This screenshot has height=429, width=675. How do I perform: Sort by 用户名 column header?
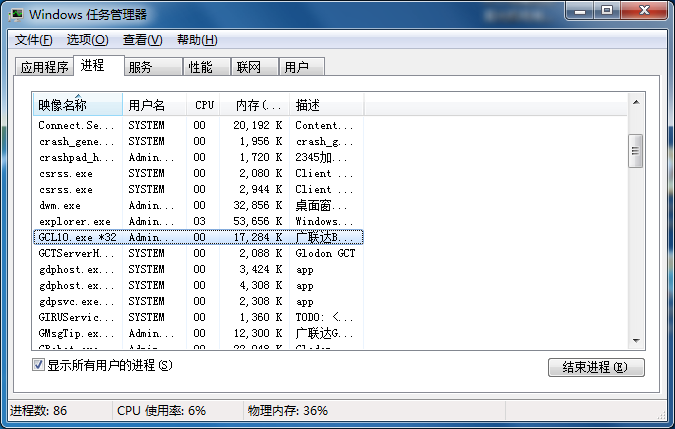(x=155, y=105)
